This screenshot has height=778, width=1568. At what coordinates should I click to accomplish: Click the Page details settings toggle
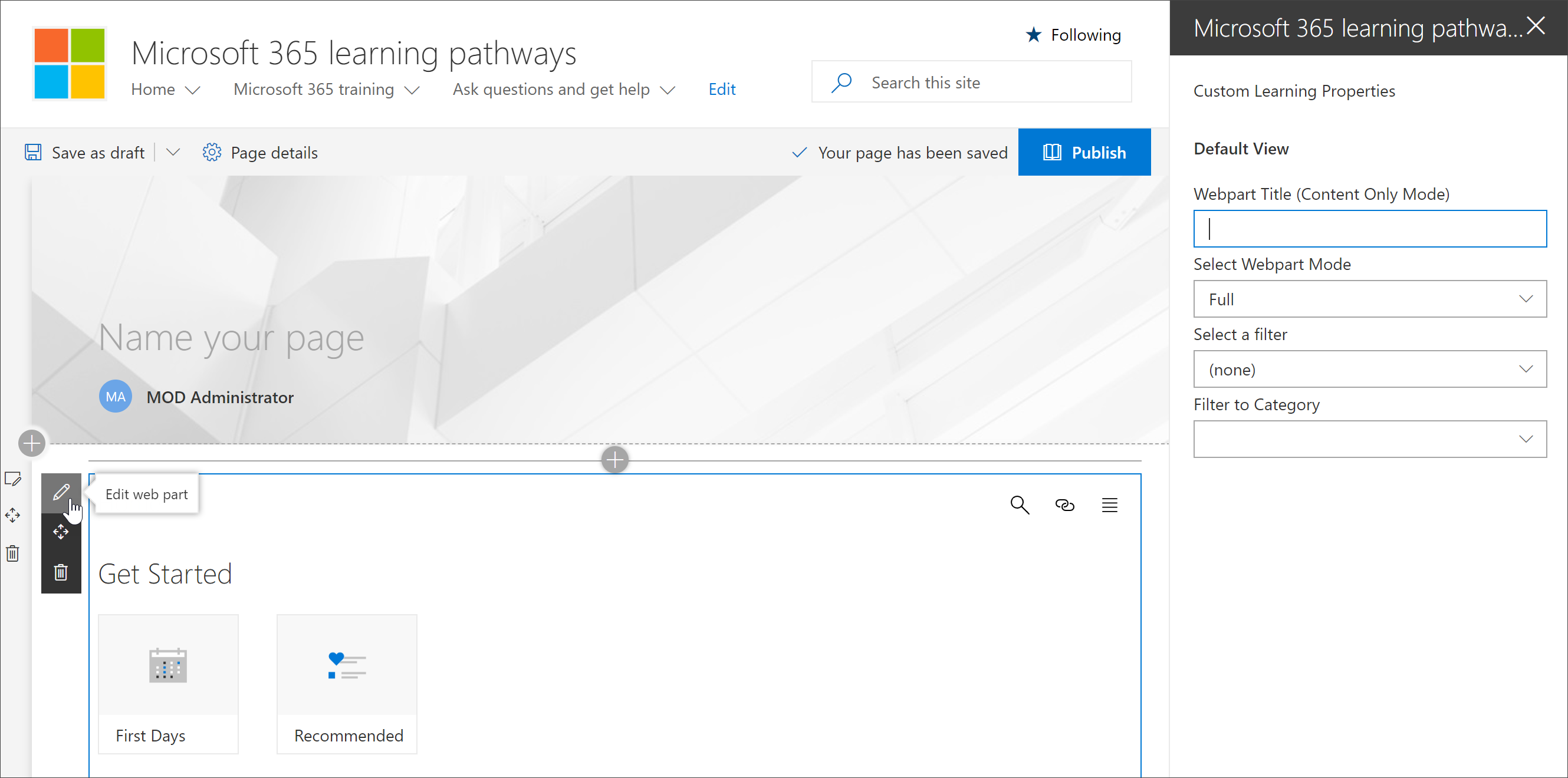click(x=261, y=152)
